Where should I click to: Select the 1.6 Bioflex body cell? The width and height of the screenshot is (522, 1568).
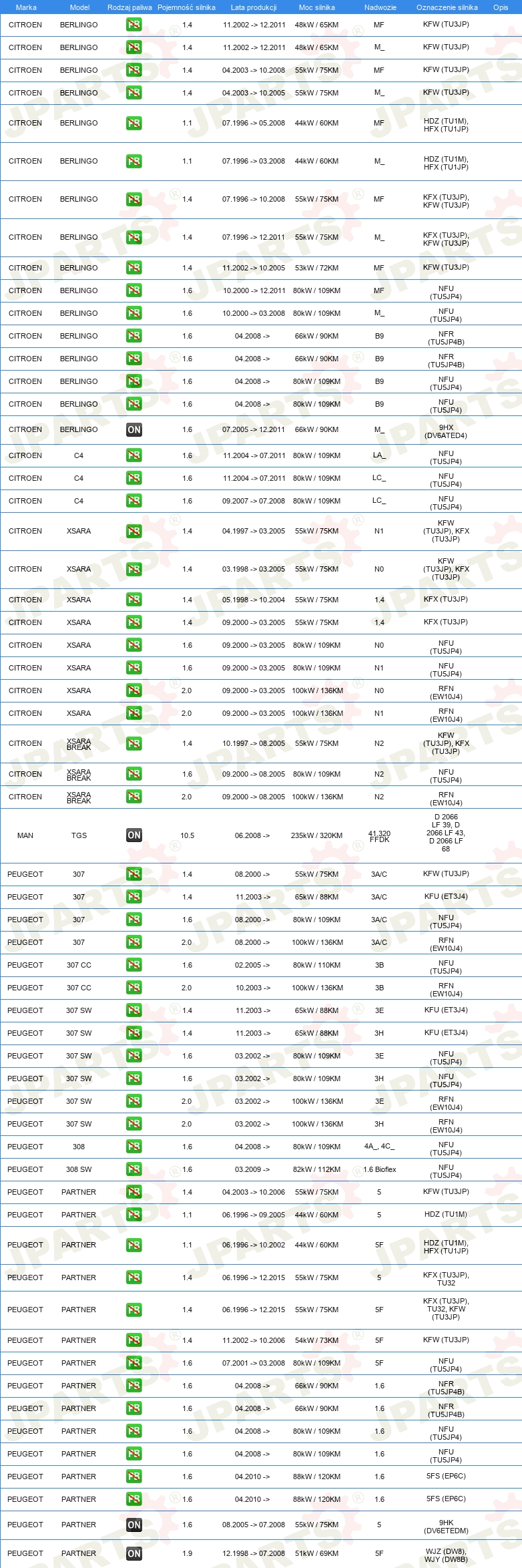coord(379,1169)
